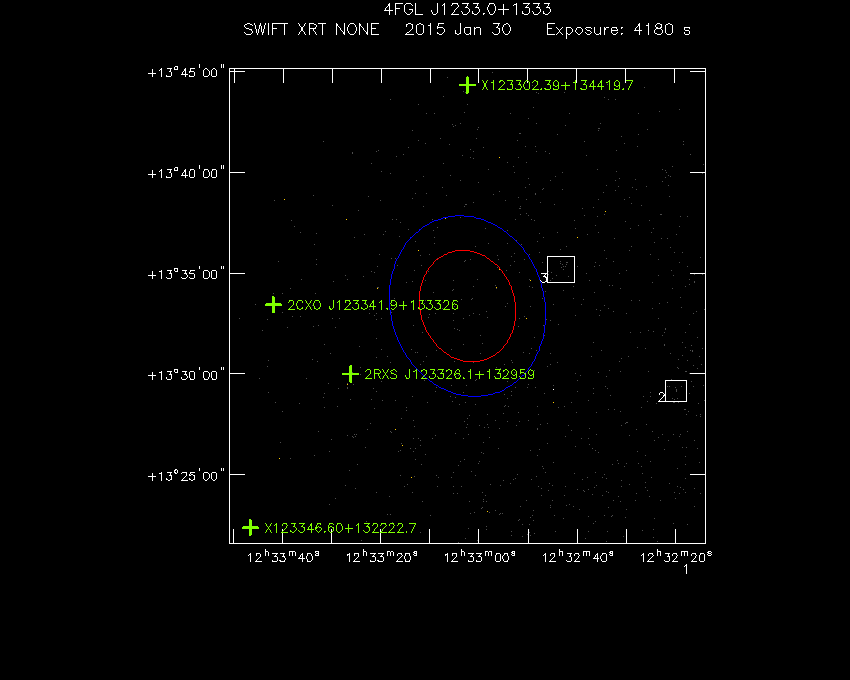850x680 pixels.
Task: Click the declination label +13°25'00"
Action: coord(186,476)
